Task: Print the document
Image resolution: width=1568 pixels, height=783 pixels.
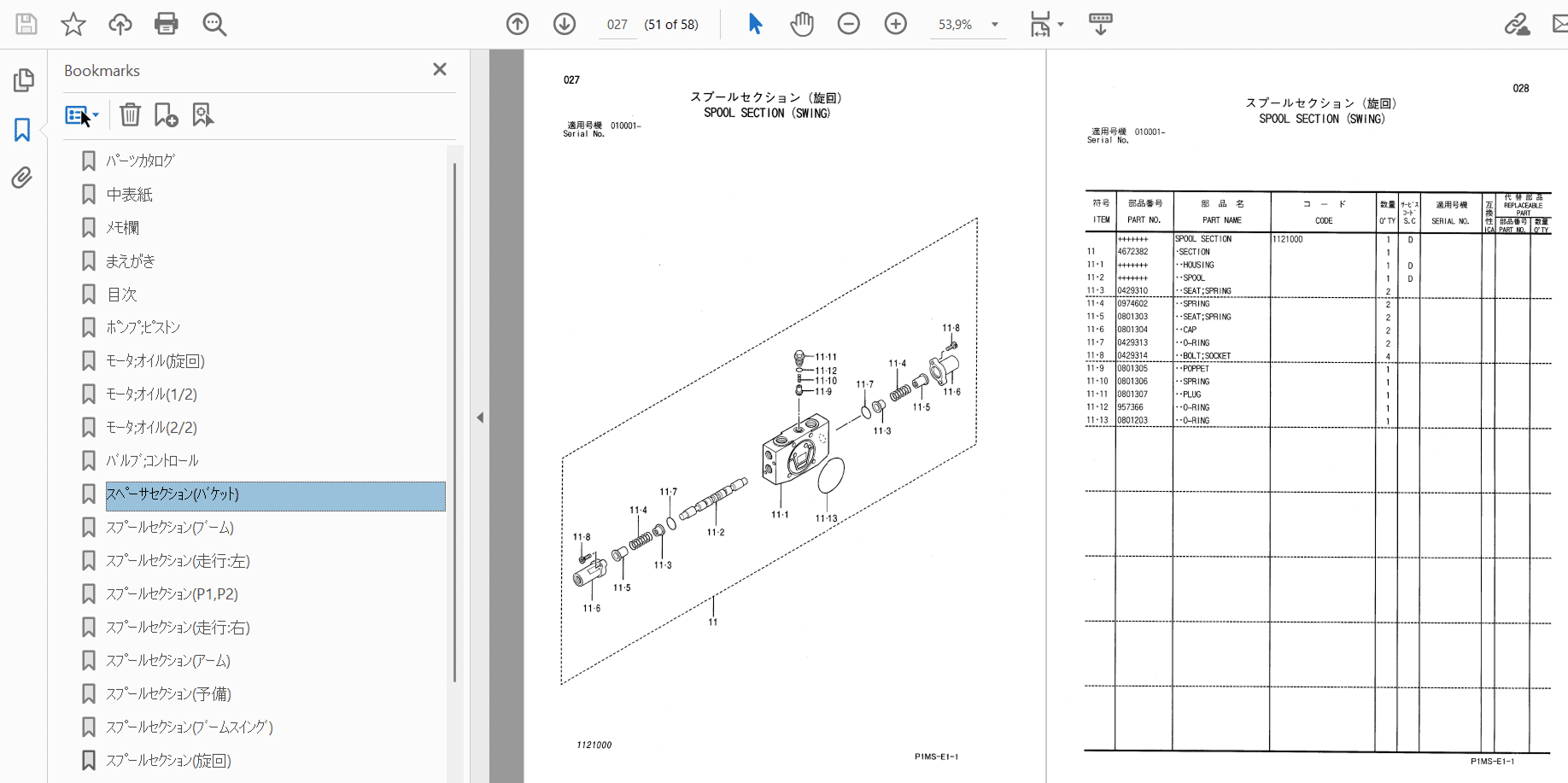Action: point(167,24)
